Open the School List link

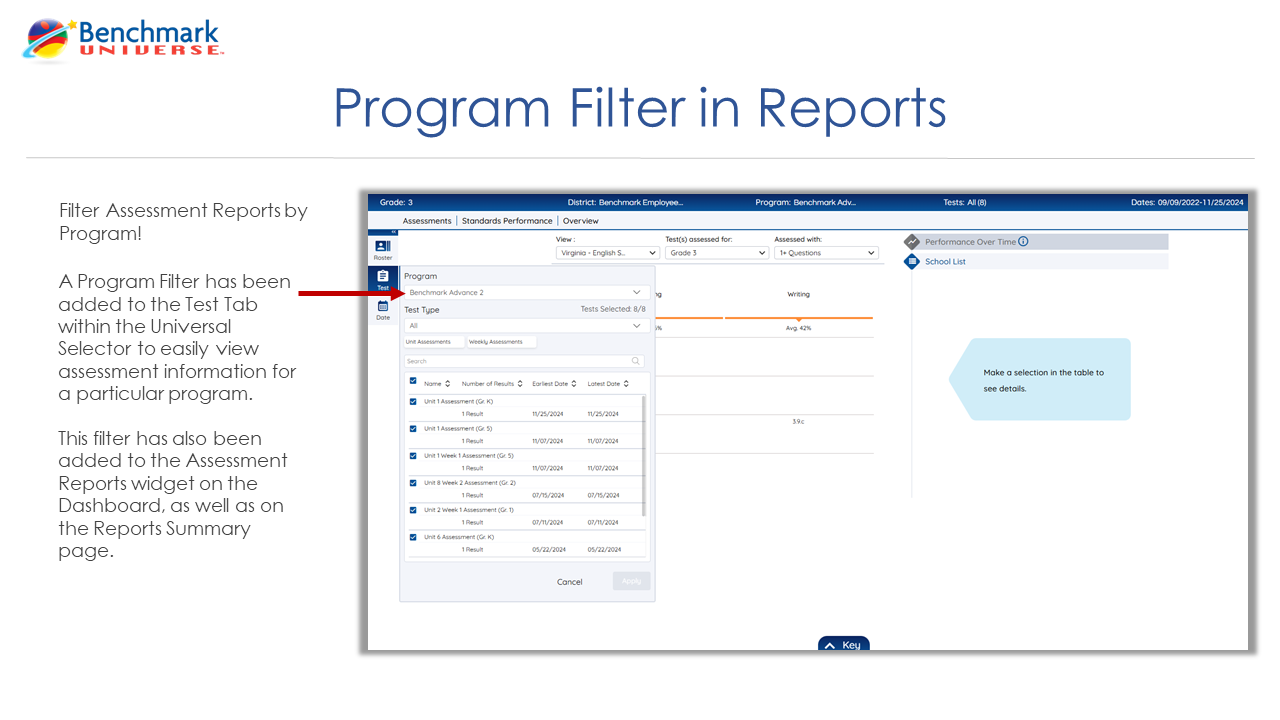945,262
